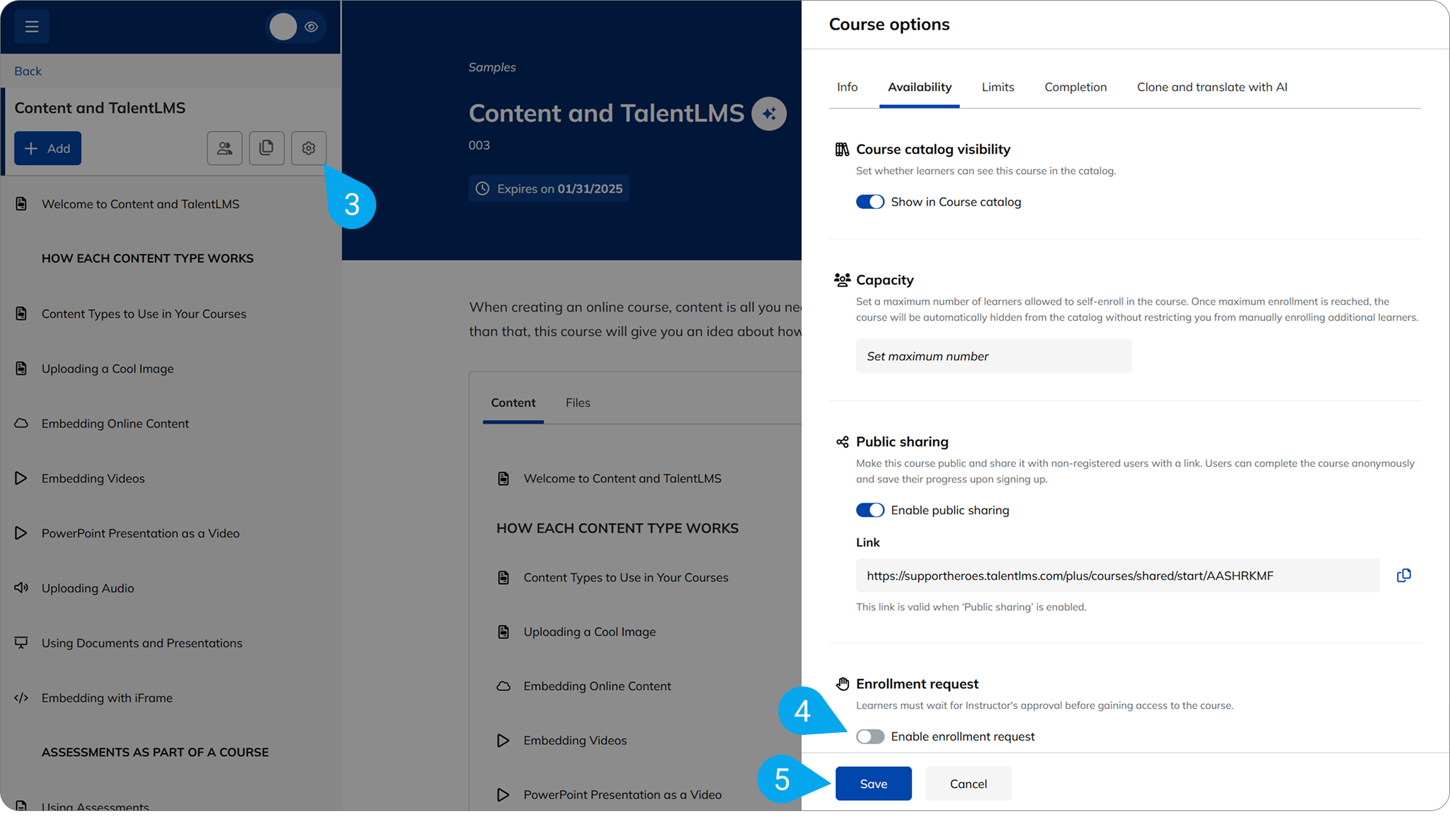Turn off Enable public sharing toggle
This screenshot has height=840, width=1450.
[x=870, y=510]
